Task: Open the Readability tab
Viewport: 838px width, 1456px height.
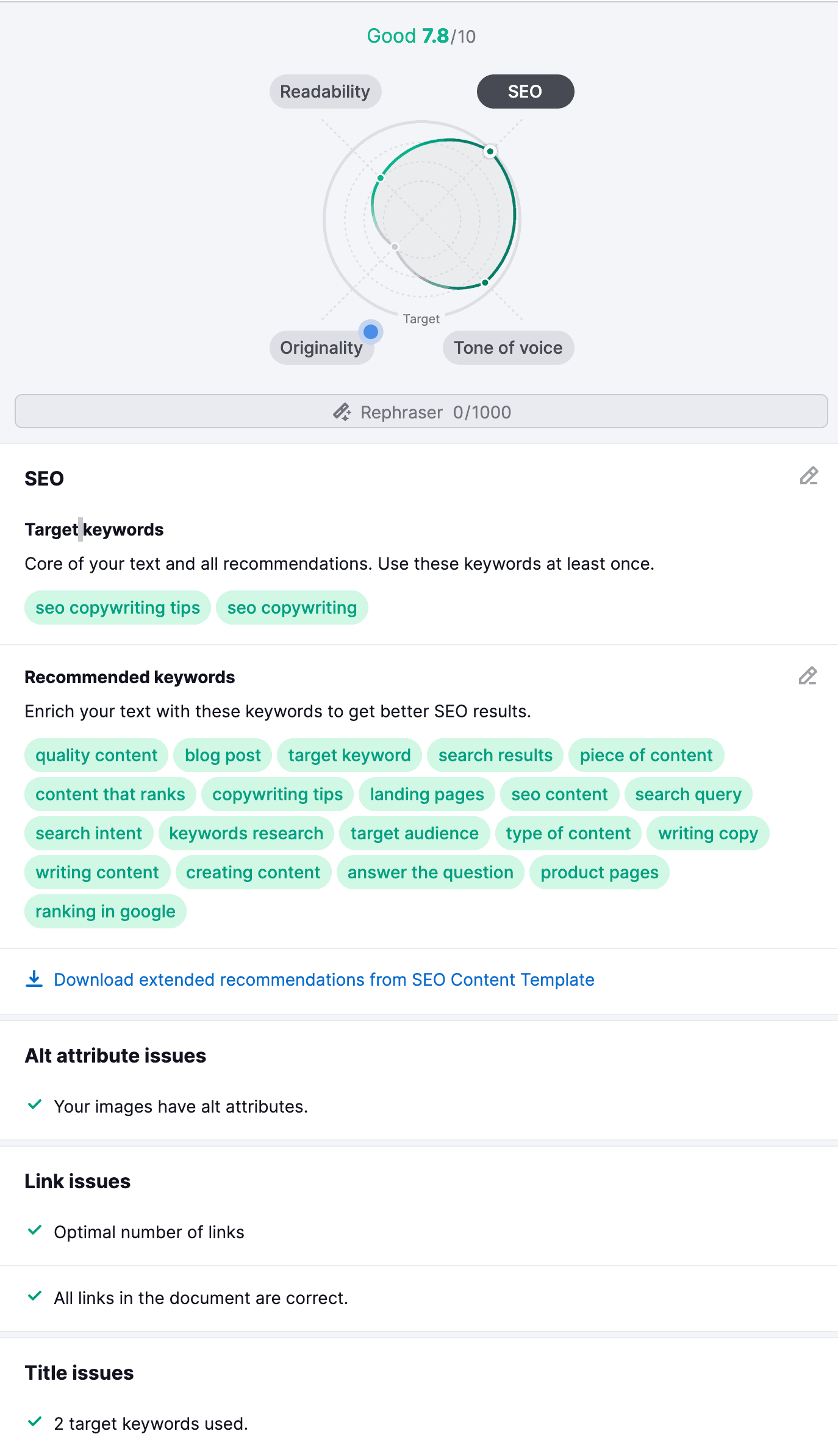Action: click(x=325, y=91)
